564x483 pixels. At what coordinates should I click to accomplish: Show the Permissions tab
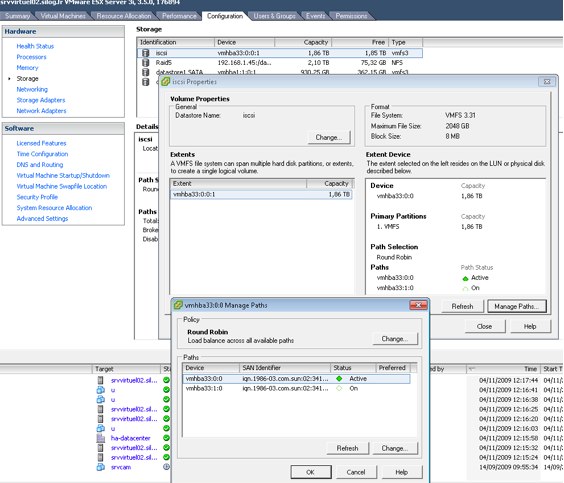(351, 16)
